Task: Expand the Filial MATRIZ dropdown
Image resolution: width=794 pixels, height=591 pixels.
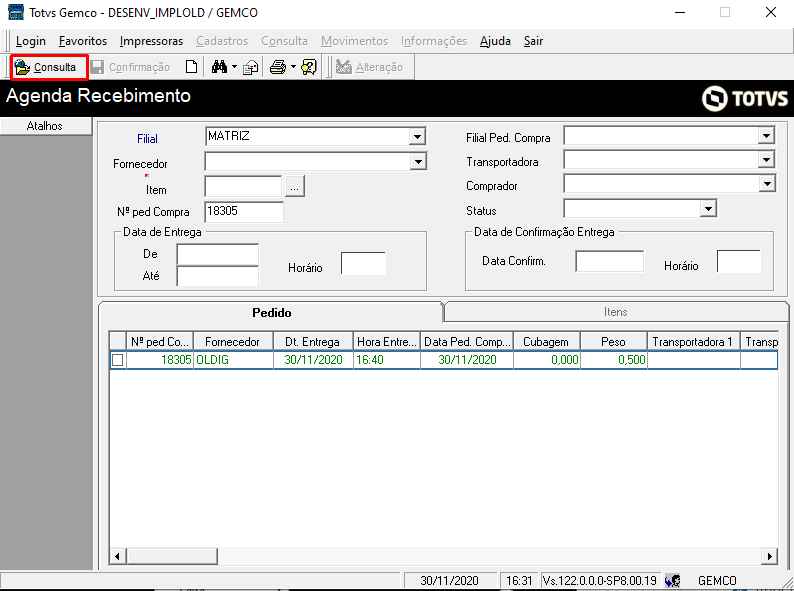Action: coord(417,136)
